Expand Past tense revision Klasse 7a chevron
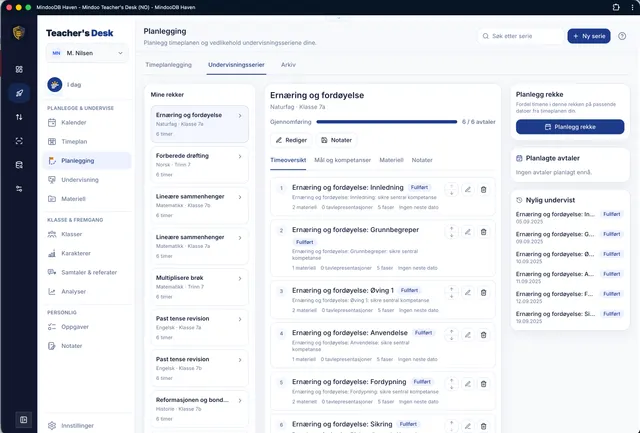The image size is (640, 433). (240, 319)
